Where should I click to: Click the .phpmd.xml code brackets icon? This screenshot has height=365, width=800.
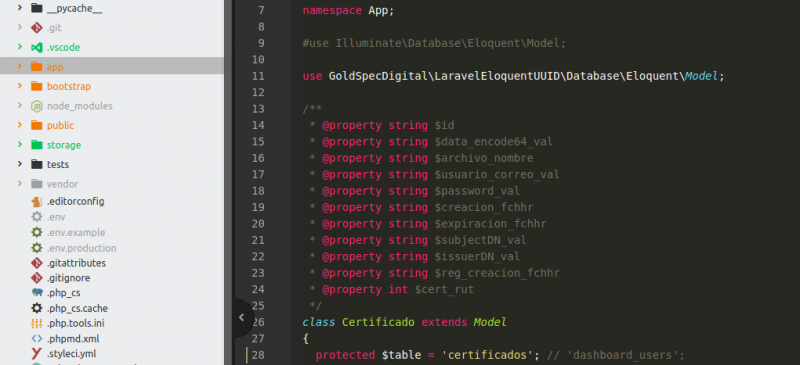pyautogui.click(x=36, y=338)
